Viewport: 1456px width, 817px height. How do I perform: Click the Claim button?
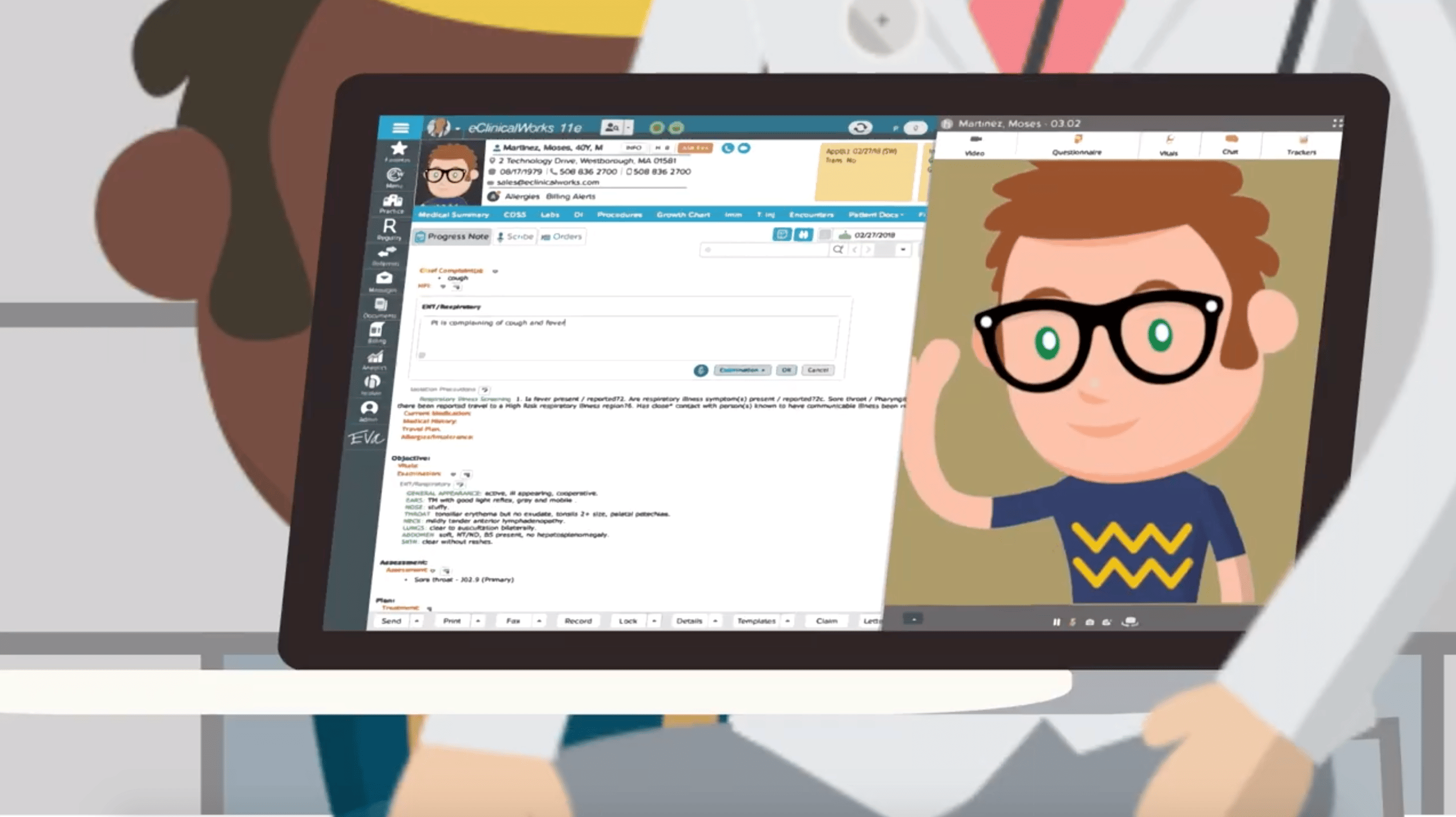pos(826,621)
